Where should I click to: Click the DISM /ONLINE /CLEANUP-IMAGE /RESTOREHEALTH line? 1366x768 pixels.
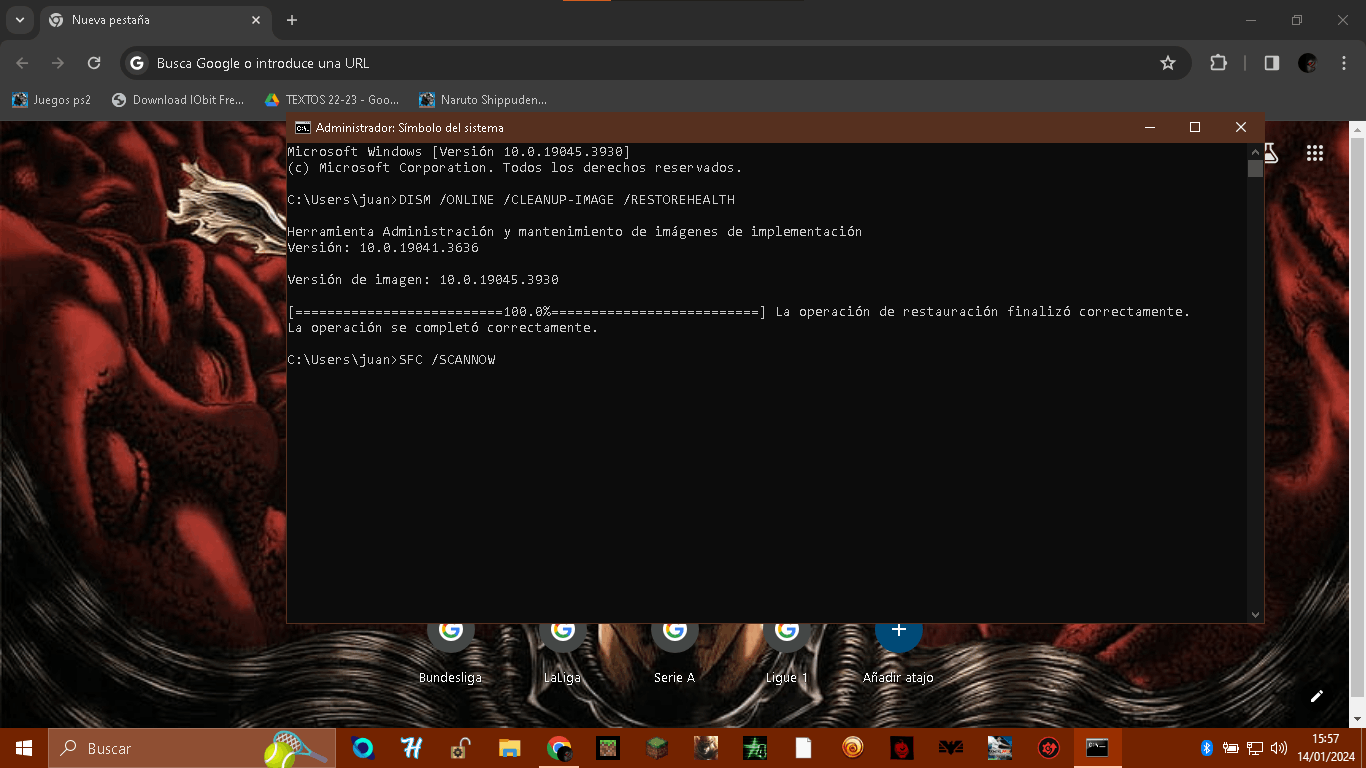click(511, 199)
